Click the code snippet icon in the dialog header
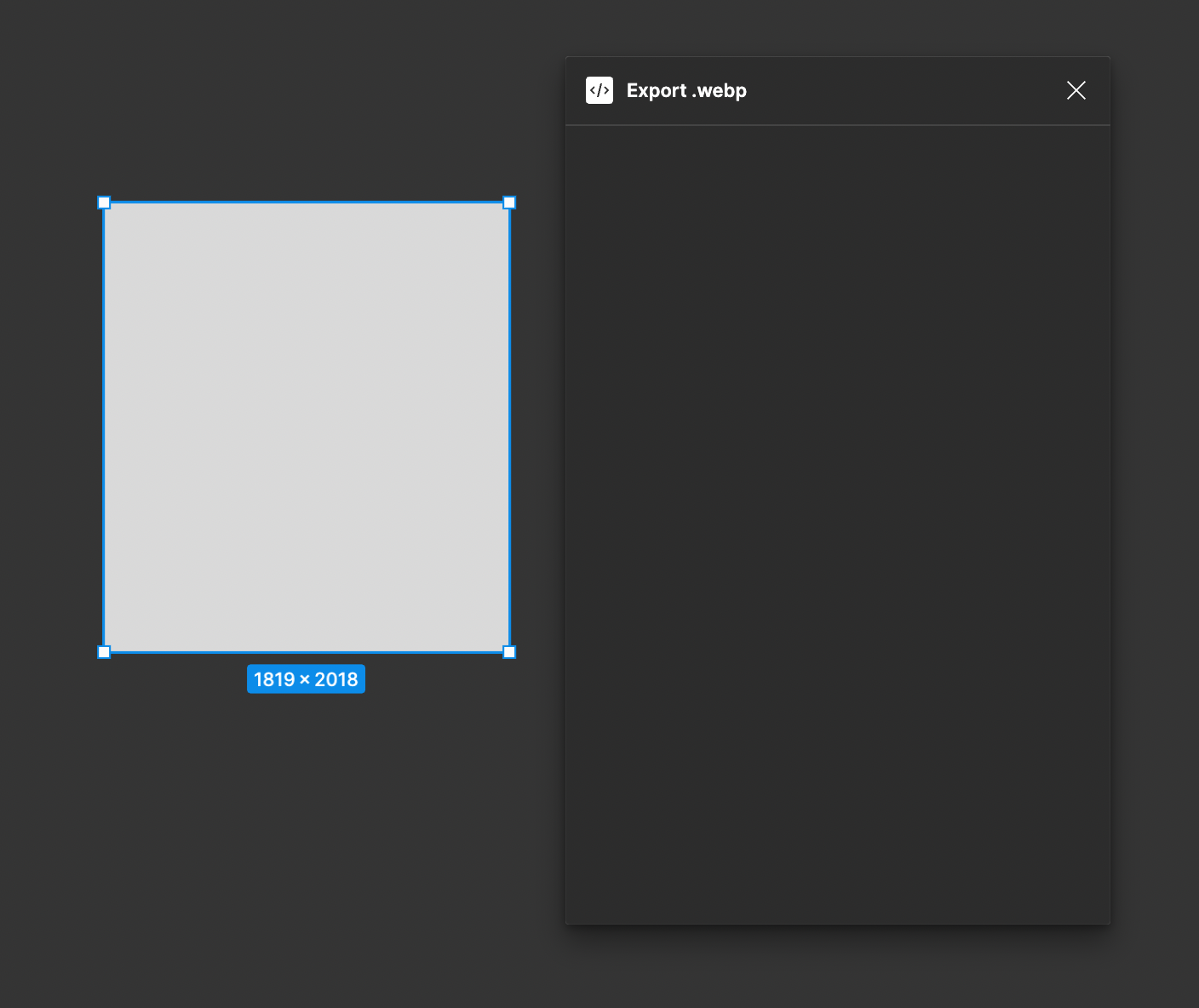1199x1008 pixels. tap(599, 90)
